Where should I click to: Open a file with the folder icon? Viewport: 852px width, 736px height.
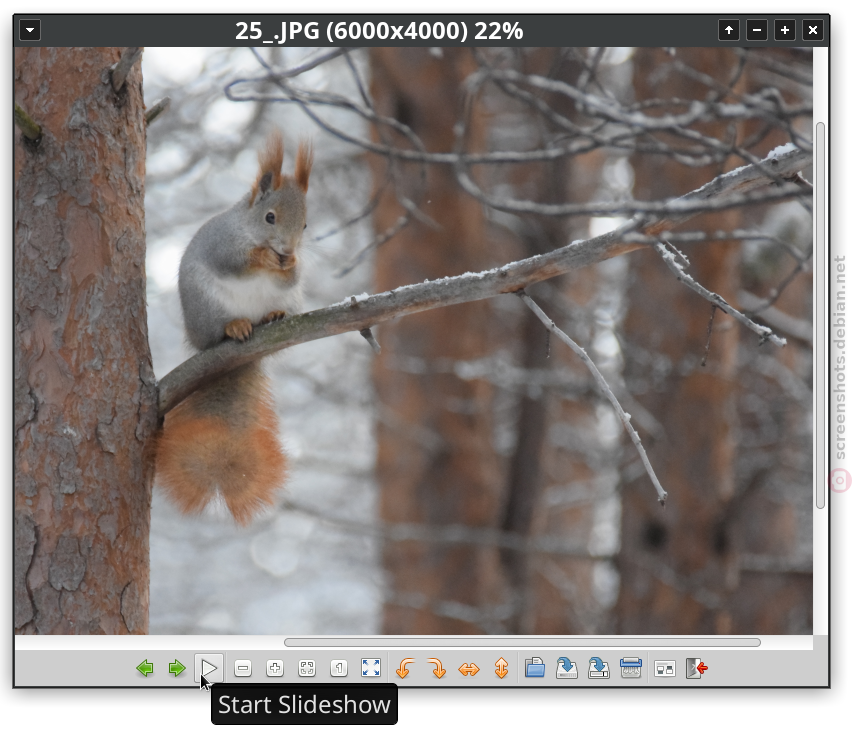click(535, 668)
